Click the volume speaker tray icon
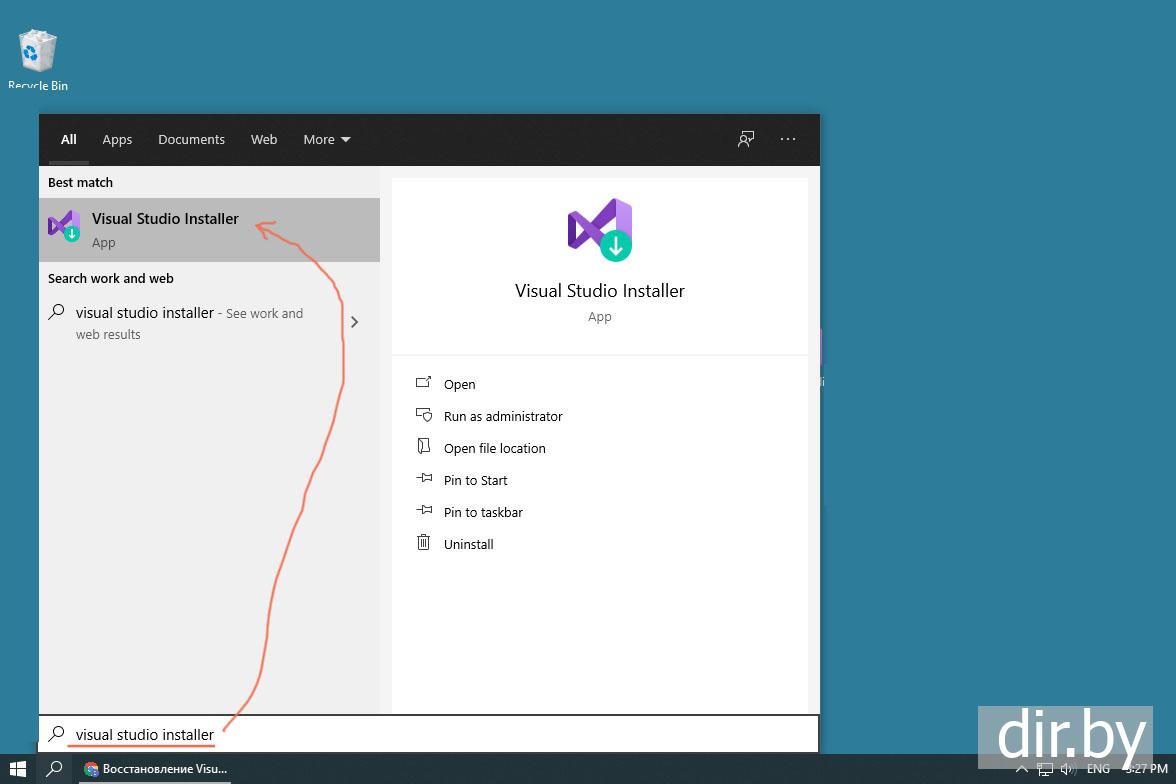 1068,769
